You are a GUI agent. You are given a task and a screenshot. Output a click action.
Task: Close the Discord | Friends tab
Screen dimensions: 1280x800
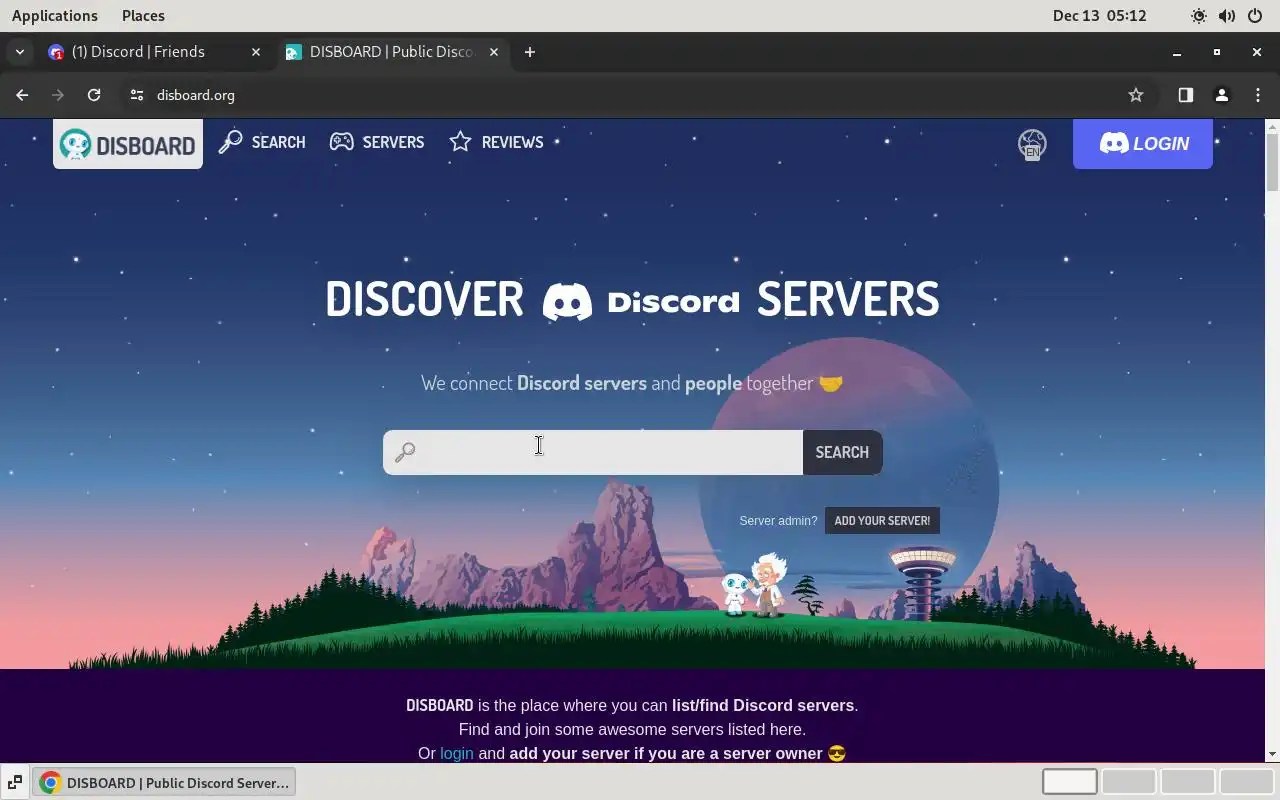click(256, 52)
